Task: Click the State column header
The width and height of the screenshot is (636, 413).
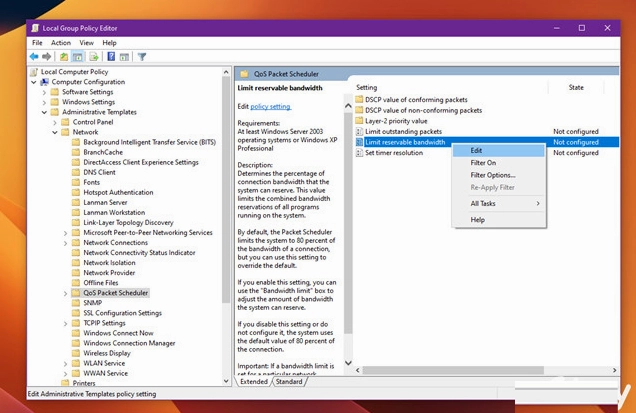Action: tap(576, 88)
